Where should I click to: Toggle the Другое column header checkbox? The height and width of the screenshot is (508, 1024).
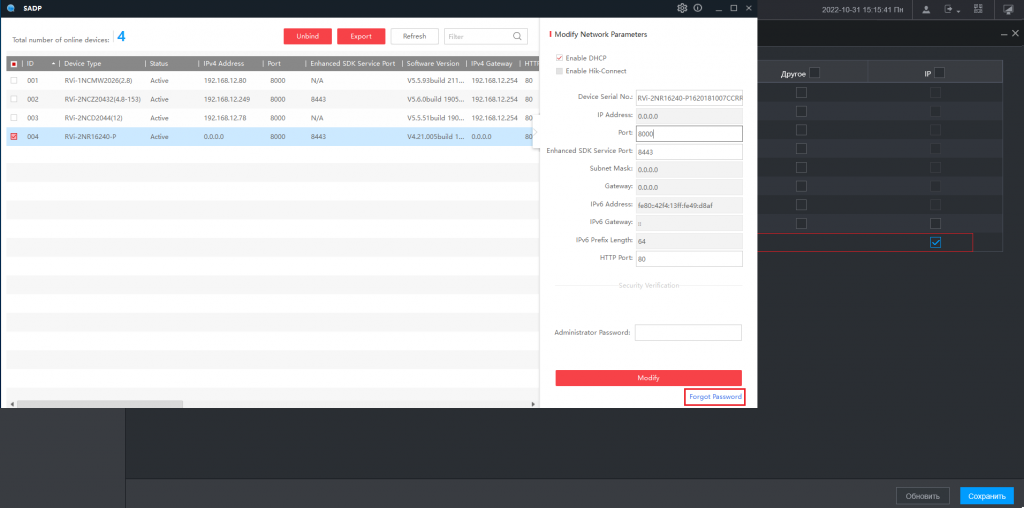(814, 73)
